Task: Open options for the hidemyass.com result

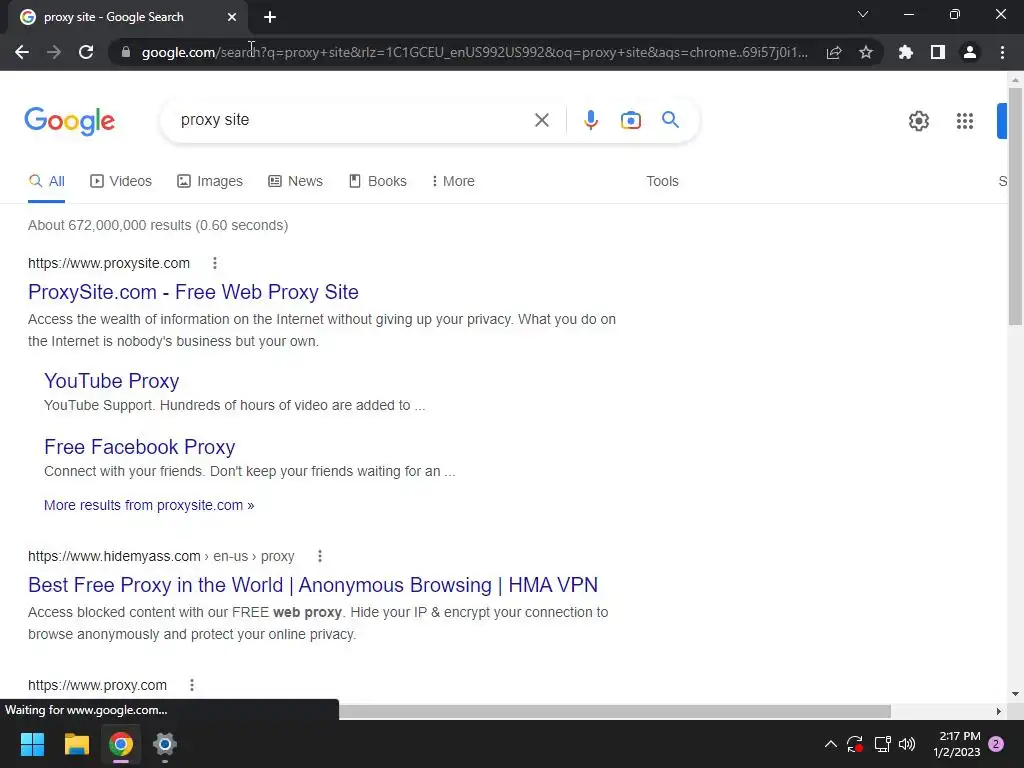Action: click(319, 556)
